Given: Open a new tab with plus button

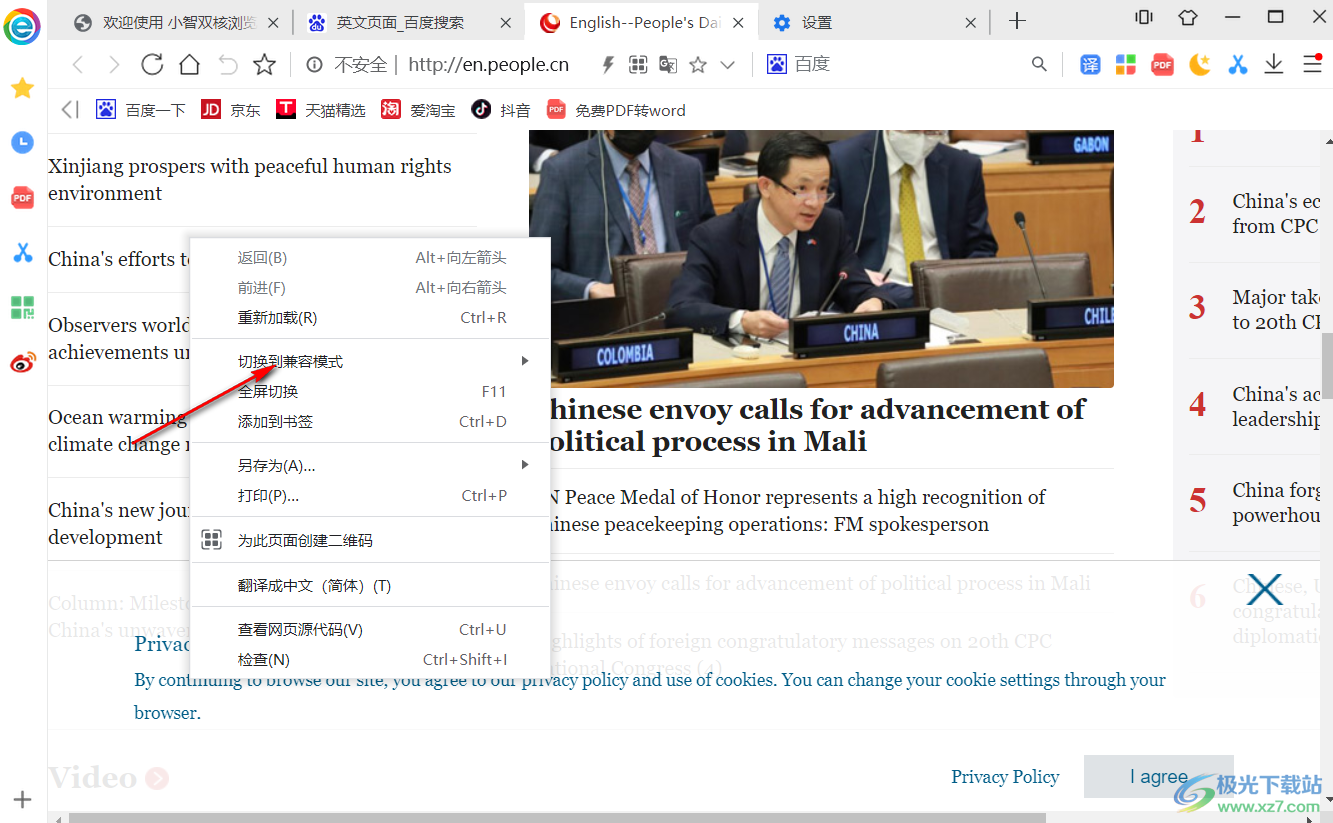Looking at the screenshot, I should (1017, 21).
